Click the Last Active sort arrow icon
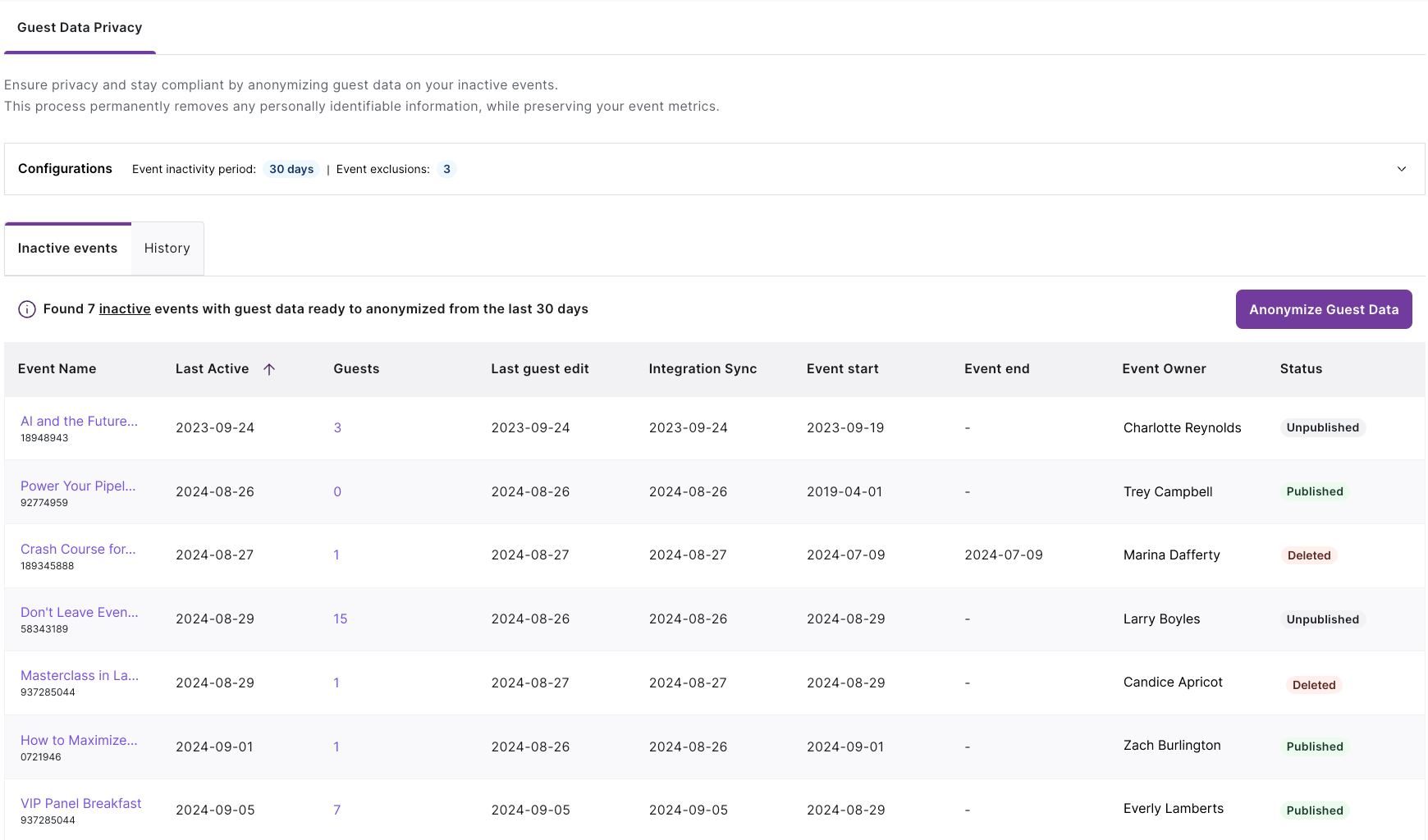This screenshot has height=840, width=1428. click(269, 369)
